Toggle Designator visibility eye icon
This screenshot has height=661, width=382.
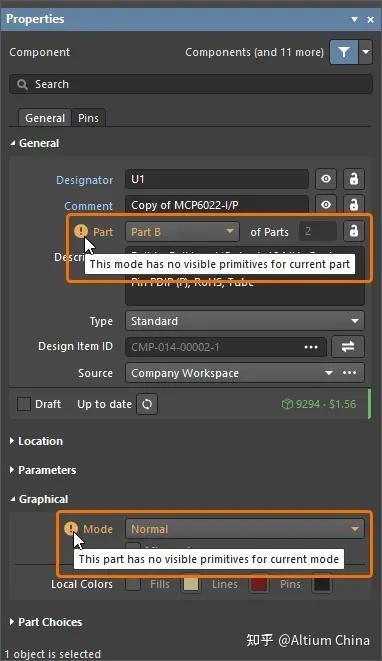coord(326,179)
